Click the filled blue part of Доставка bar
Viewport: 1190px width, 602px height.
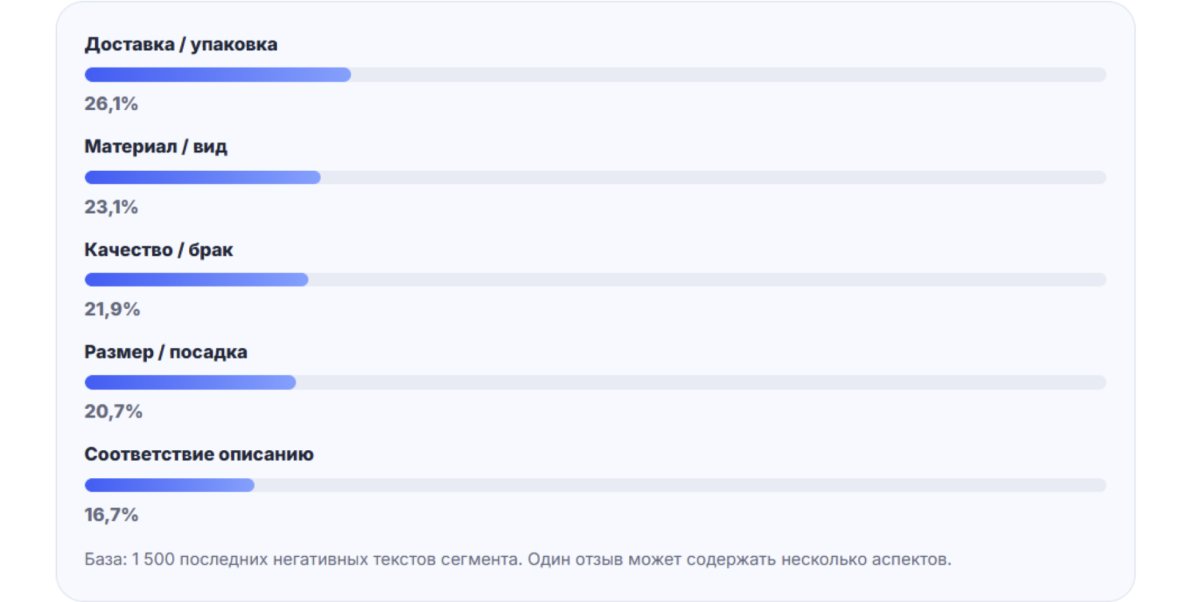[x=218, y=74]
